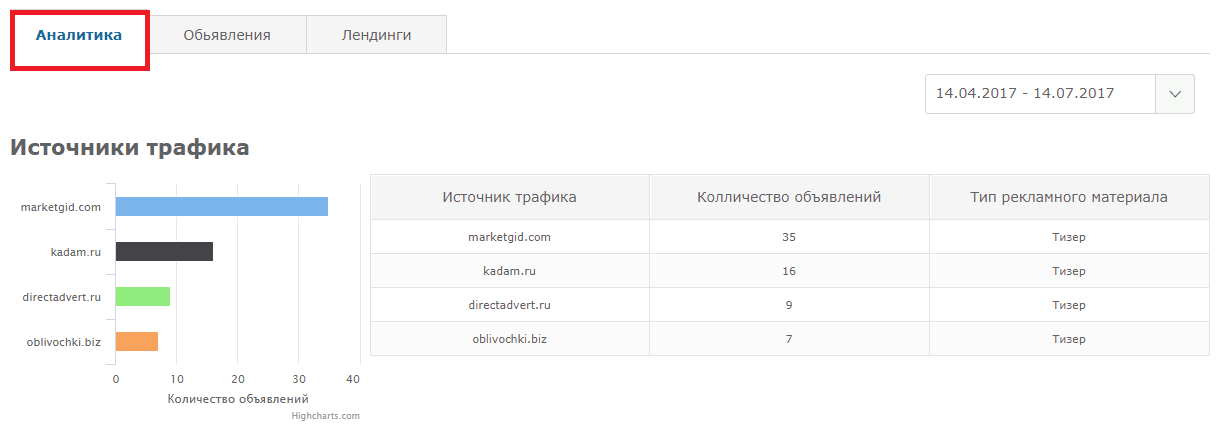Click the Колличество объявлений column header
This screenshot has width=1216, height=430.
coord(789,197)
